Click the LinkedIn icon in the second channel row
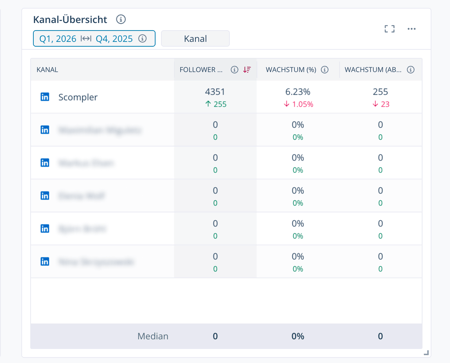 45,130
